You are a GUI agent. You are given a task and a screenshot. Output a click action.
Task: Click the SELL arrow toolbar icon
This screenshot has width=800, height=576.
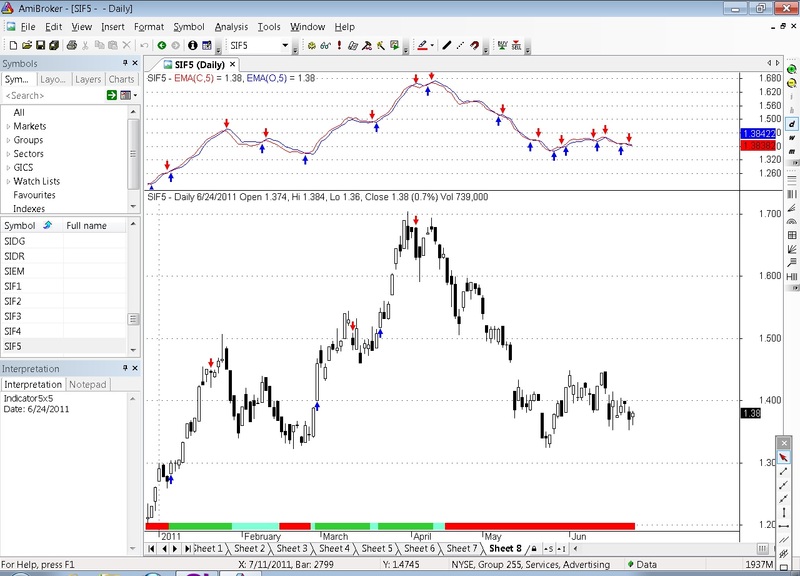coord(516,45)
